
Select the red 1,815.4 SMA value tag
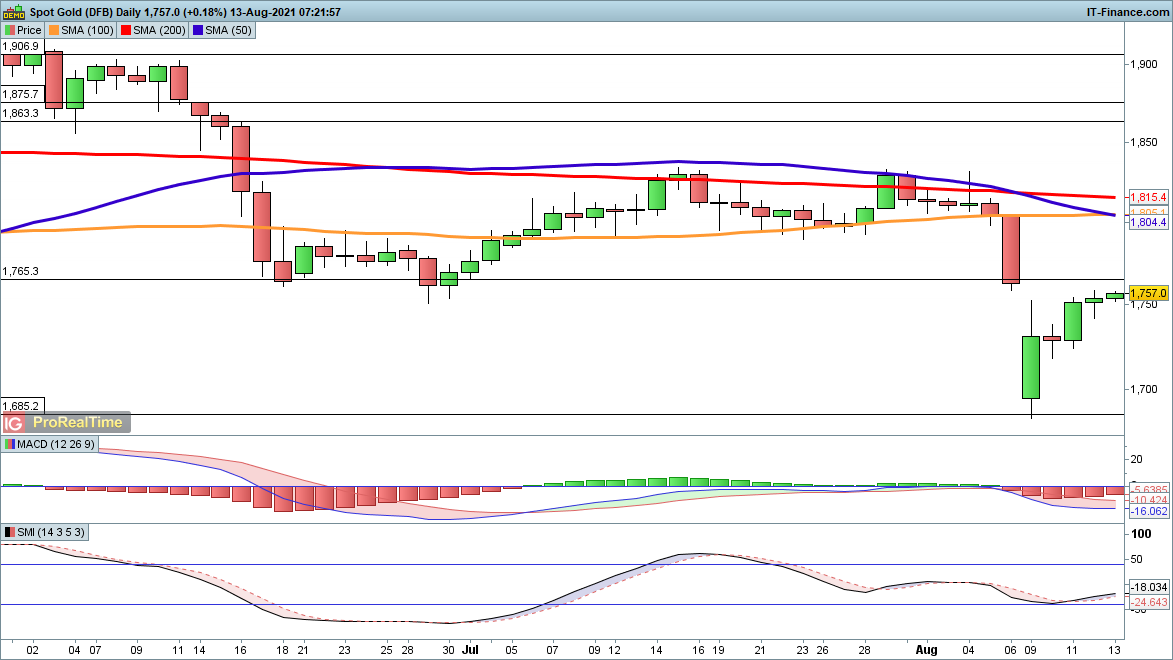(1149, 197)
